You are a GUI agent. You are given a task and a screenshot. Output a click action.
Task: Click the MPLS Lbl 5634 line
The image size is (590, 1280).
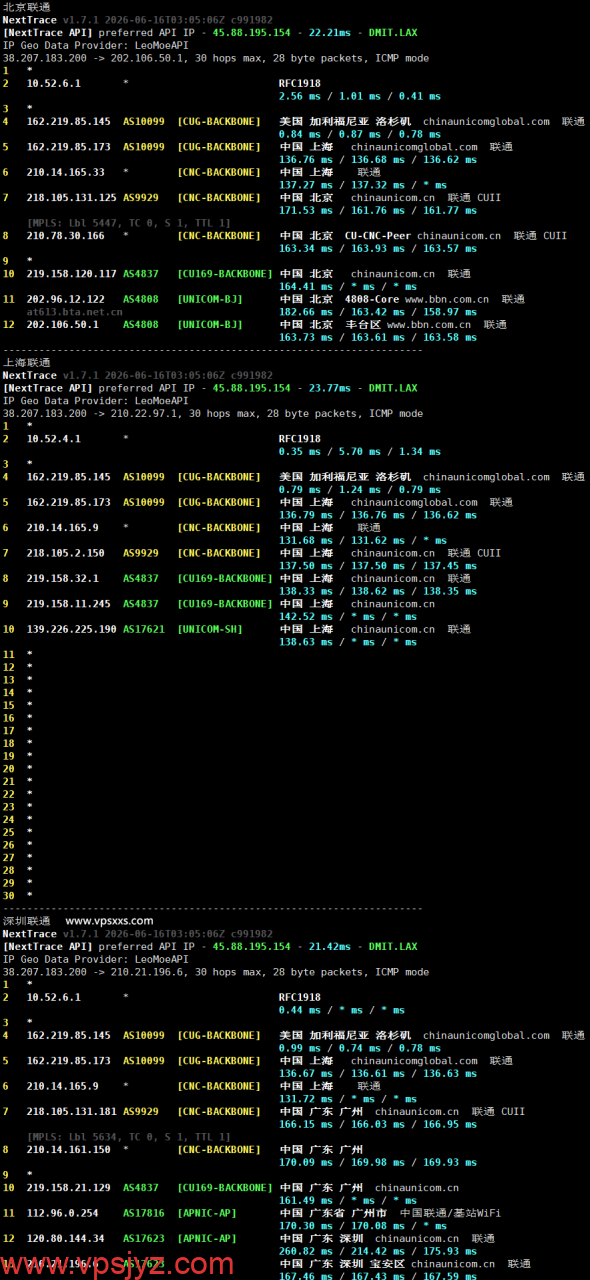click(x=129, y=1137)
